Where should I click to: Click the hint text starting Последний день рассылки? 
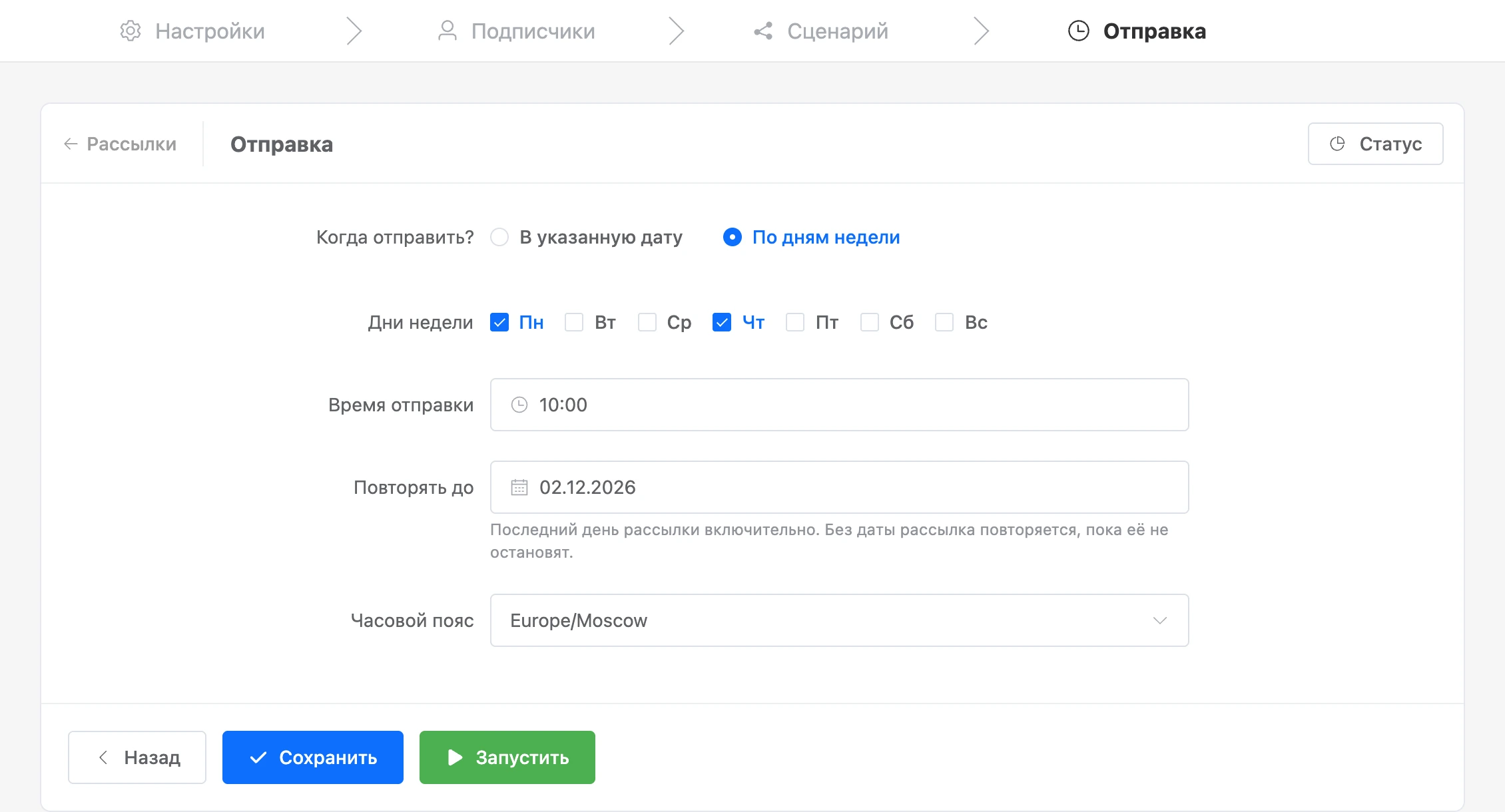coord(829,541)
